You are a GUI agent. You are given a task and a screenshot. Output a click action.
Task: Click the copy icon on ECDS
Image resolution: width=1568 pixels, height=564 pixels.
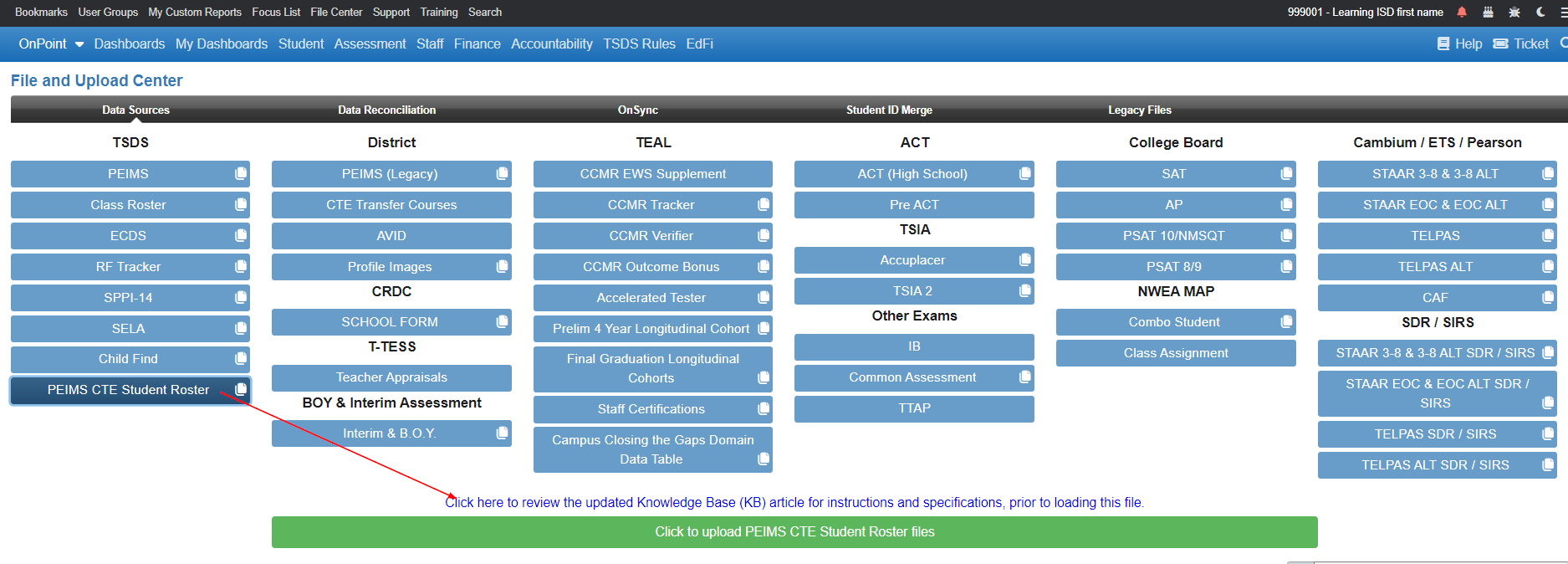point(241,235)
